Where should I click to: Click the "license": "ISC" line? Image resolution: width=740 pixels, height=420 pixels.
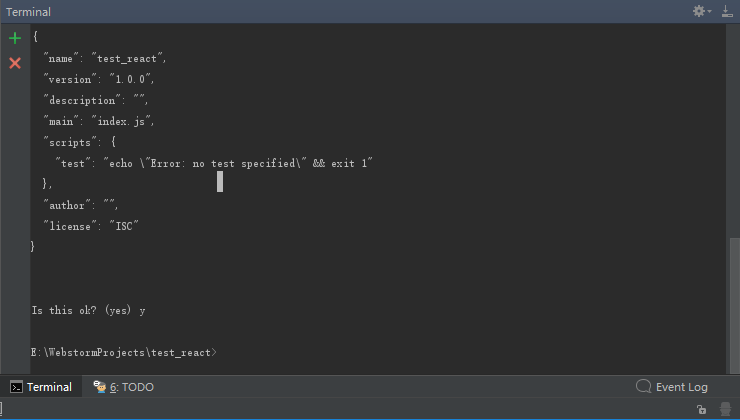90,225
